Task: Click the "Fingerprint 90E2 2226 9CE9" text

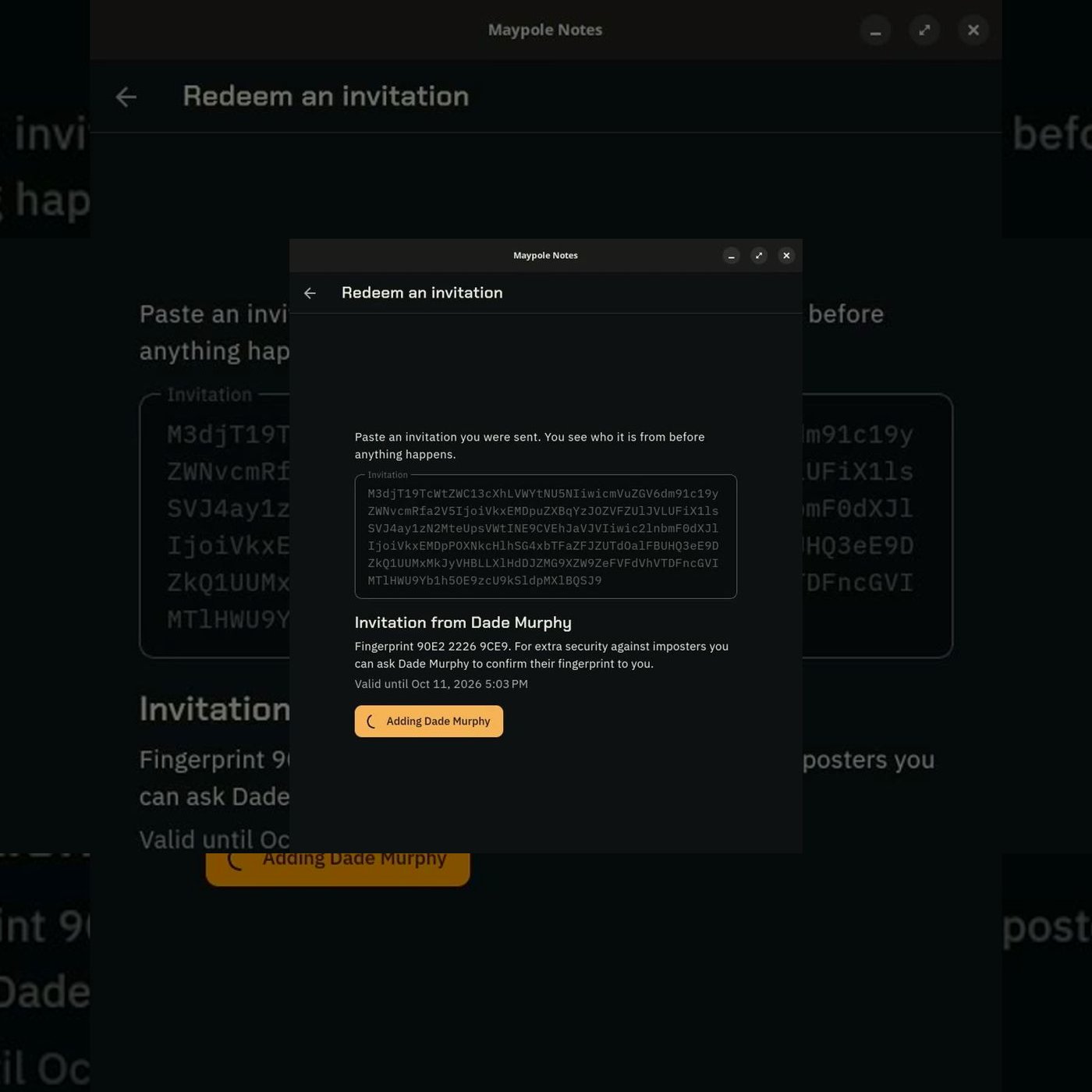Action: point(432,647)
